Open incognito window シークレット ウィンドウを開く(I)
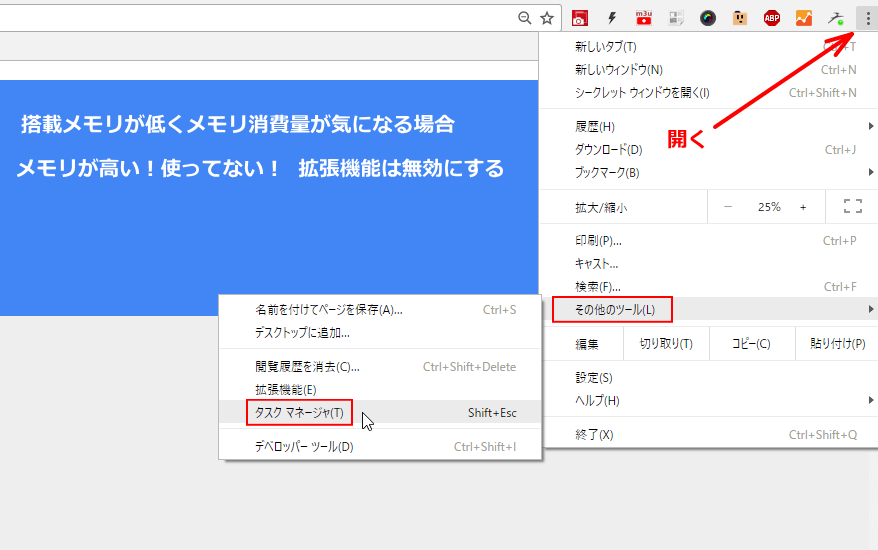Image resolution: width=878 pixels, height=550 pixels. (708, 92)
